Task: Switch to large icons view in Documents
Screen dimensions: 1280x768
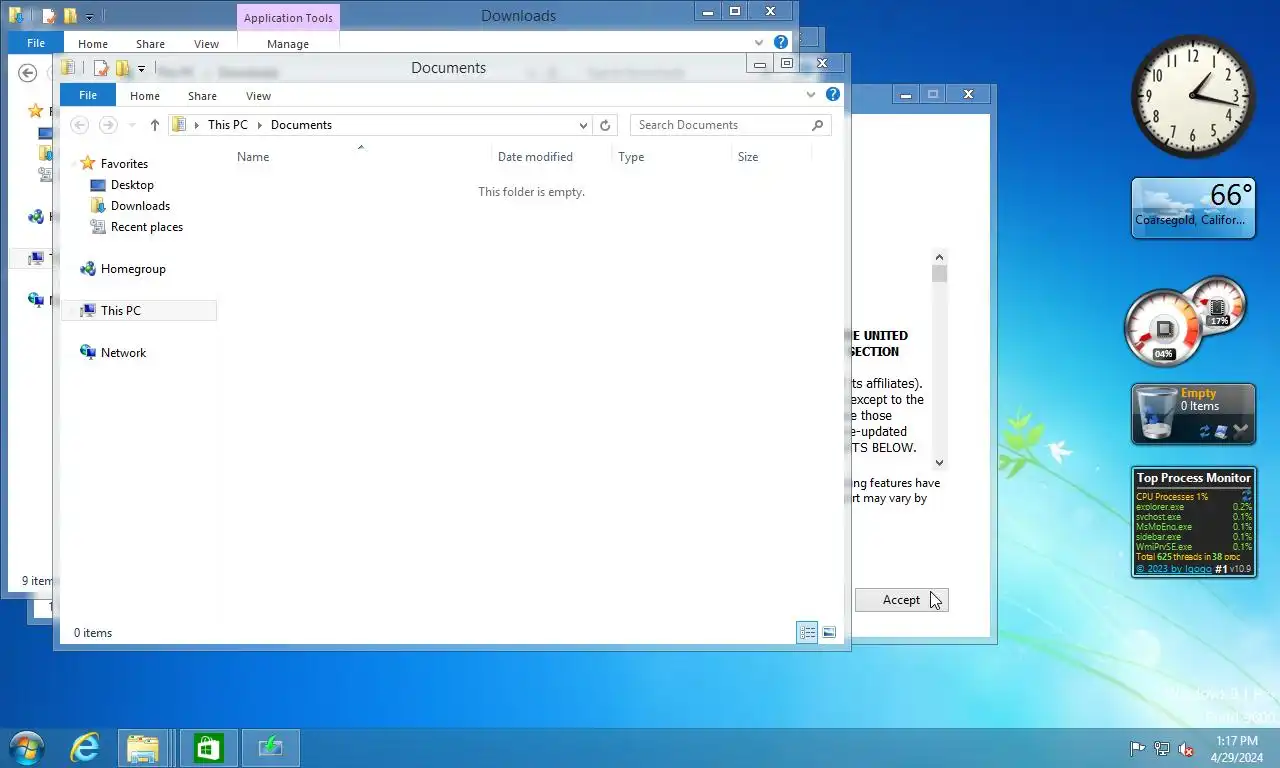Action: (x=829, y=632)
